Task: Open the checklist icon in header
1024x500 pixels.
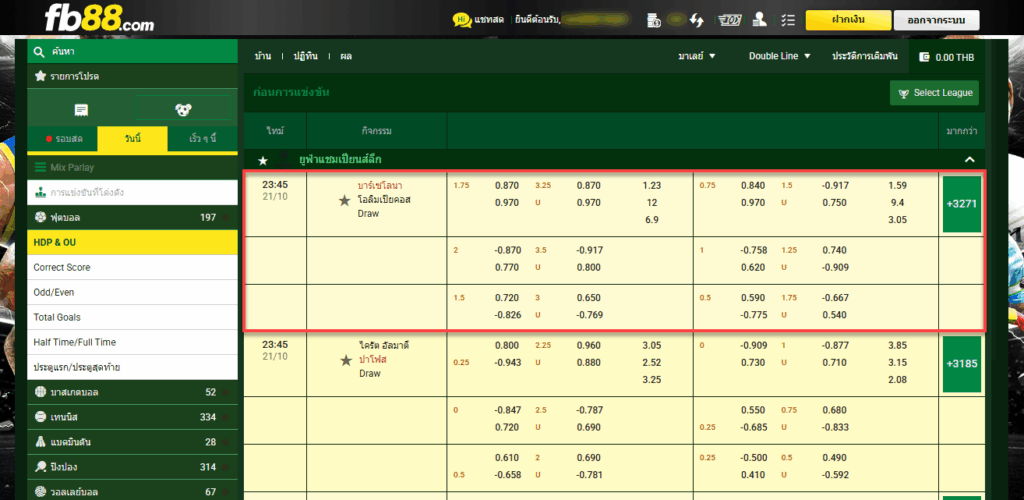Action: coord(788,20)
